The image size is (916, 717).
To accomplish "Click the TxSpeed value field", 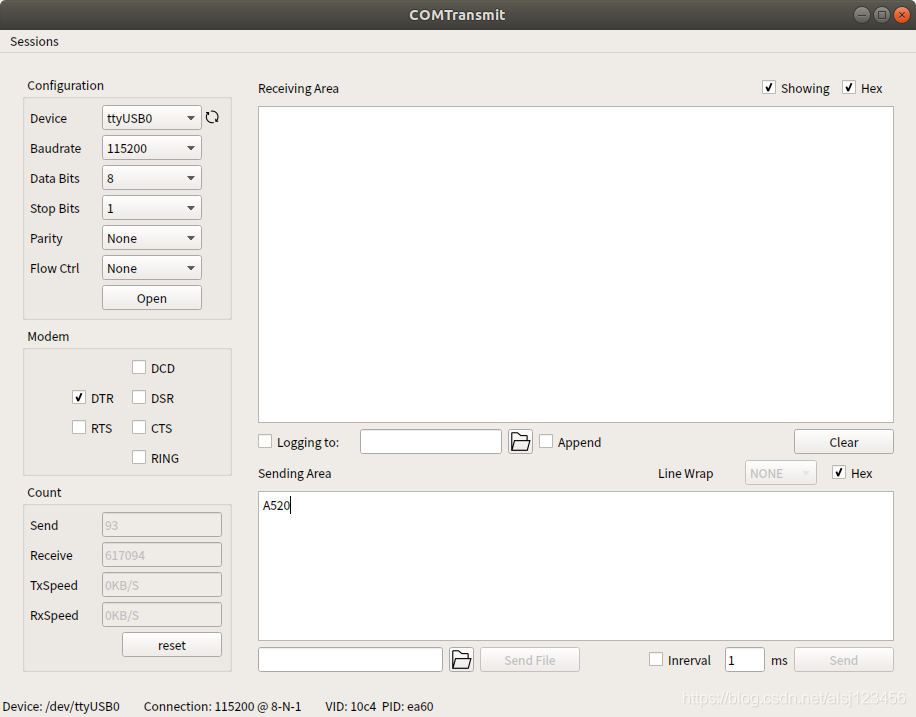I will click(x=162, y=585).
